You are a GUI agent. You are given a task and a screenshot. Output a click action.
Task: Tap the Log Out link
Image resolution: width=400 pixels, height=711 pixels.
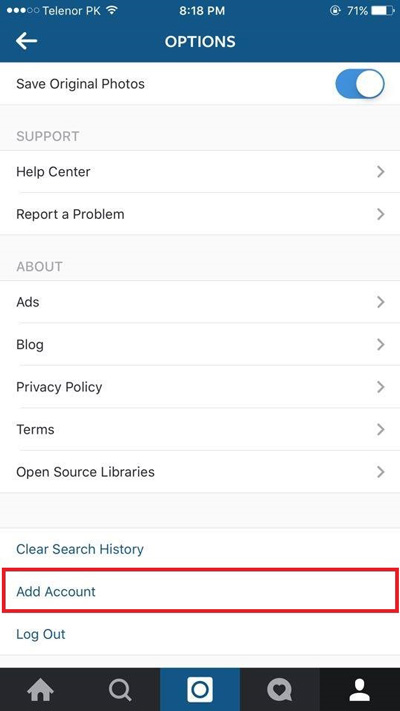coord(41,634)
